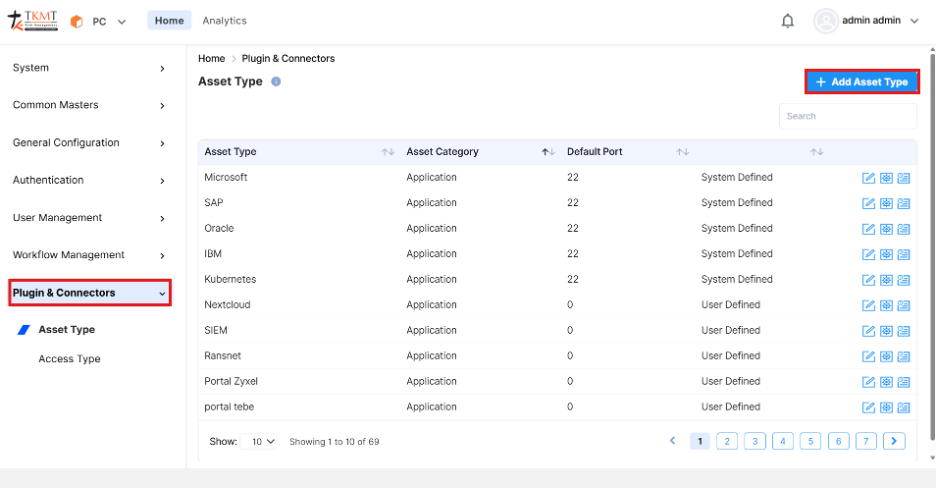Open the Show rows-per-page dropdown
The height and width of the screenshot is (488, 936).
259,441
